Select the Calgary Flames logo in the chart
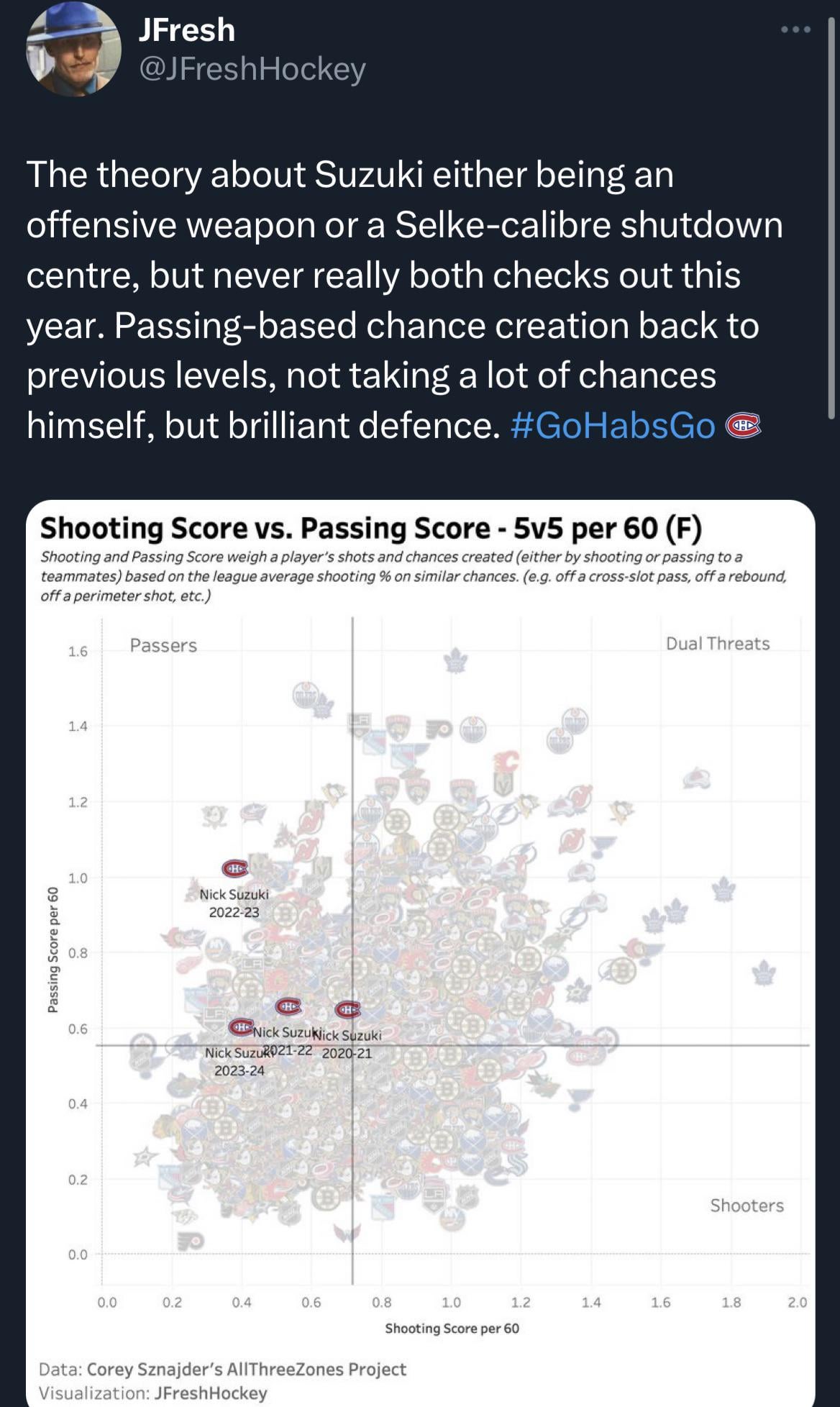 pos(507,762)
